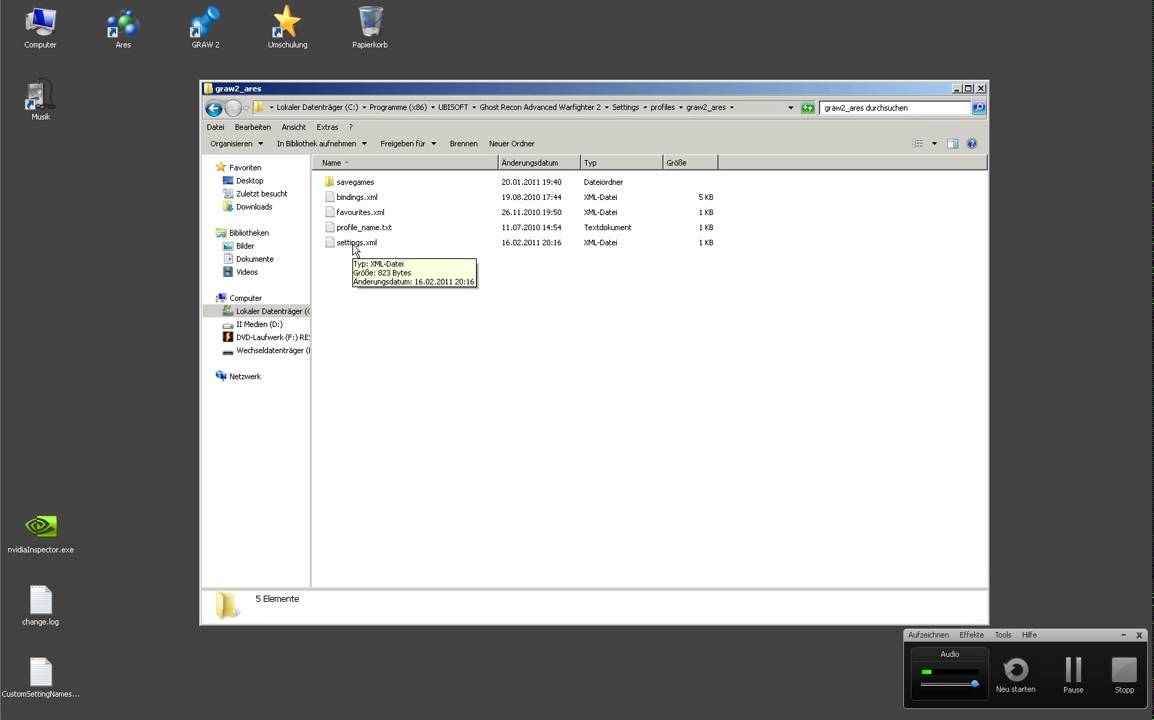1154x720 pixels.
Task: Select the favourites.xml file icon
Action: tap(330, 212)
